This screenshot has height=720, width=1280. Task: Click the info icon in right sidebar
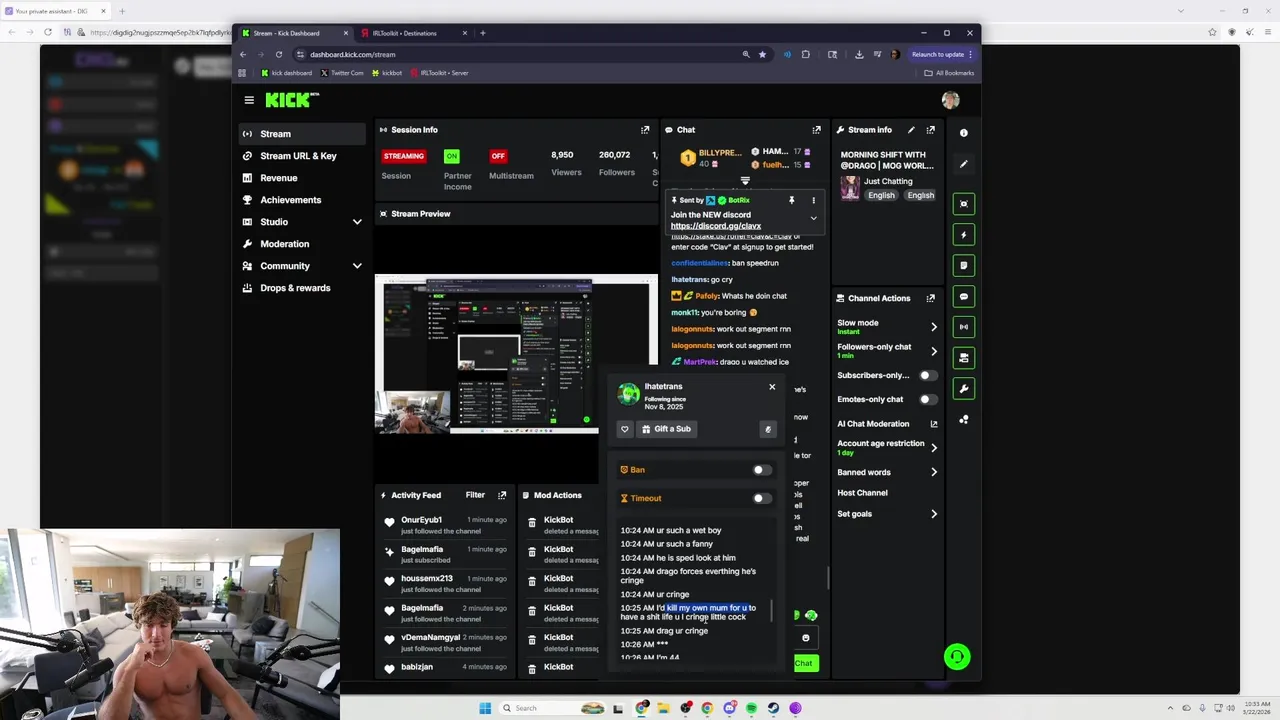(964, 133)
